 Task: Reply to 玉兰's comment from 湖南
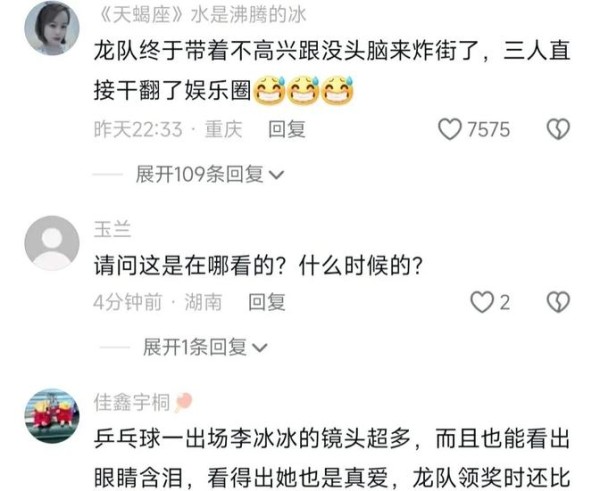pos(267,302)
